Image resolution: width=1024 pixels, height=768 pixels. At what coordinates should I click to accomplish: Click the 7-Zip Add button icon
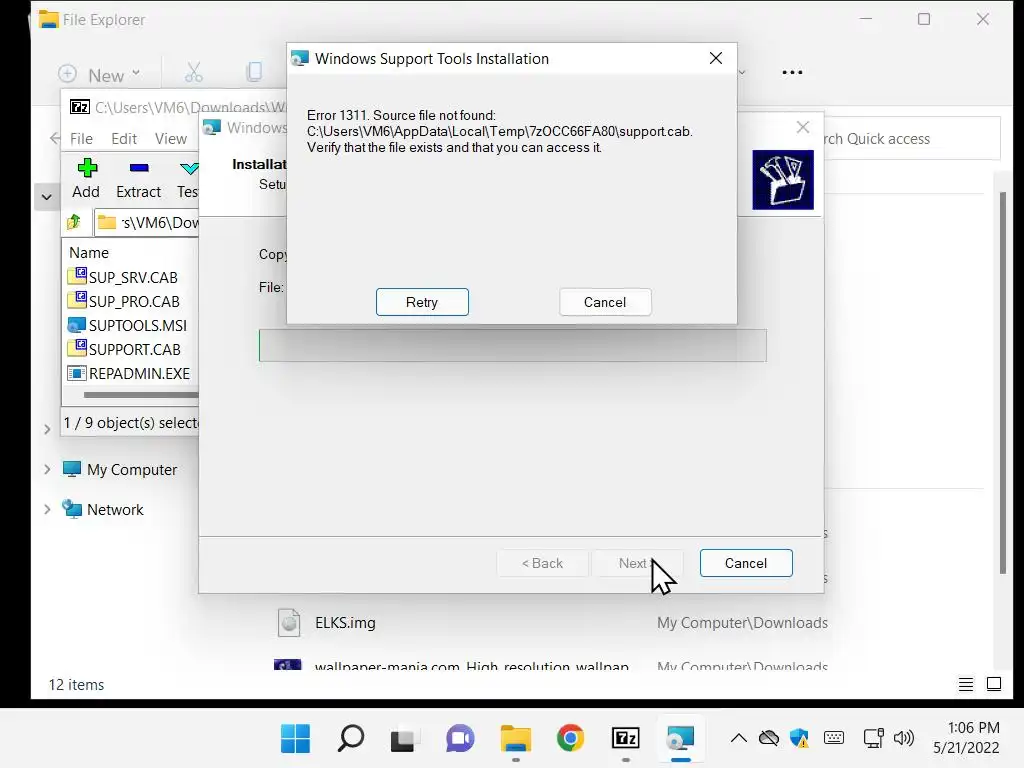87,168
